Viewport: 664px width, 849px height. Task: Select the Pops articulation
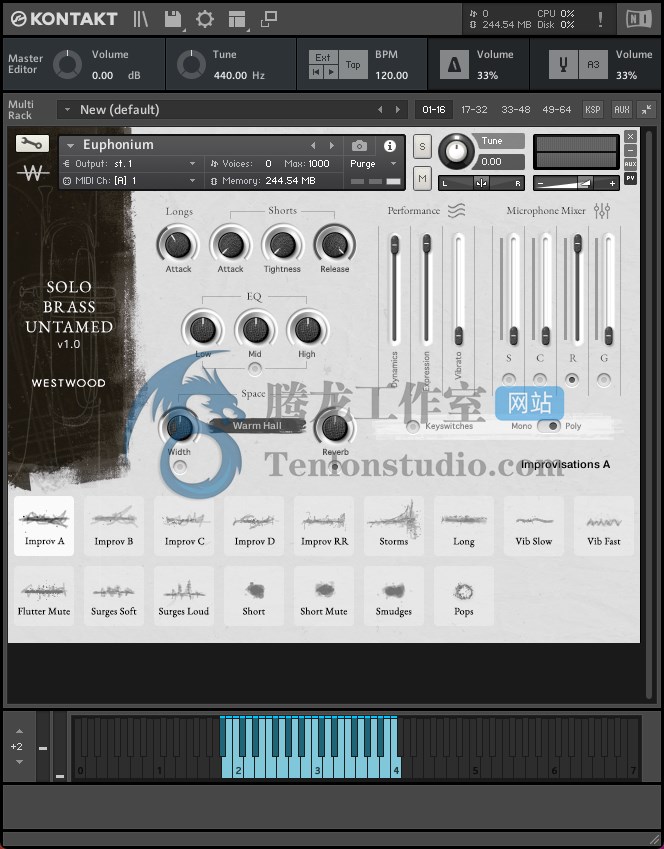click(464, 596)
